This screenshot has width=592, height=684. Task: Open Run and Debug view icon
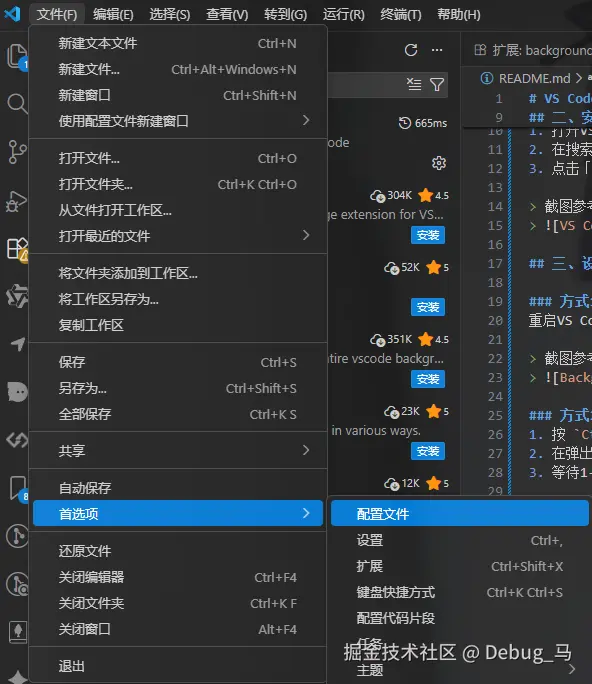click(17, 202)
